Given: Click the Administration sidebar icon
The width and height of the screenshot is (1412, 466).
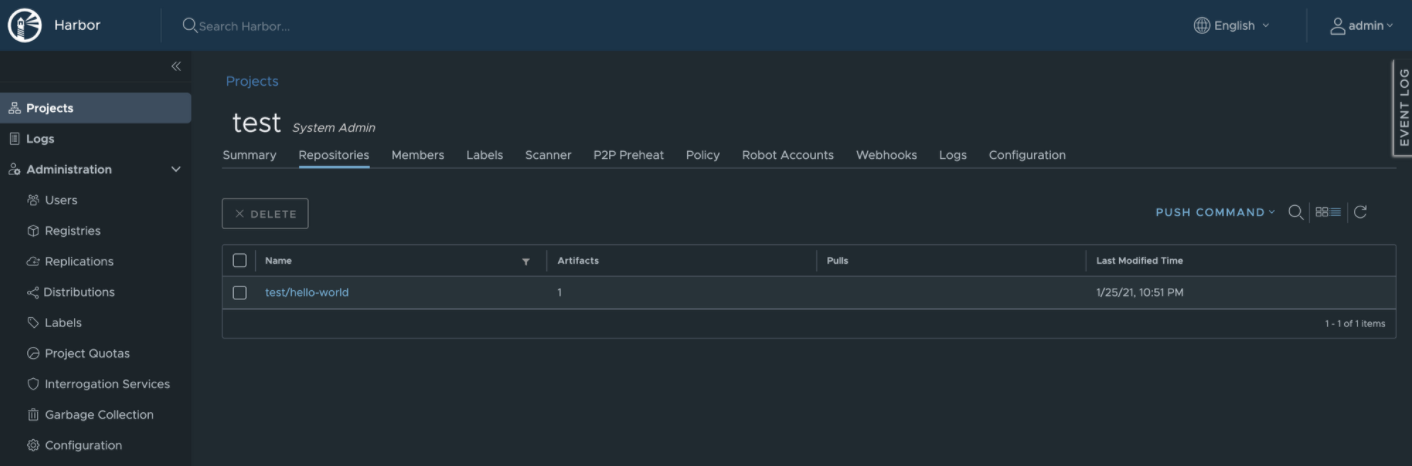Looking at the screenshot, I should click(14, 170).
